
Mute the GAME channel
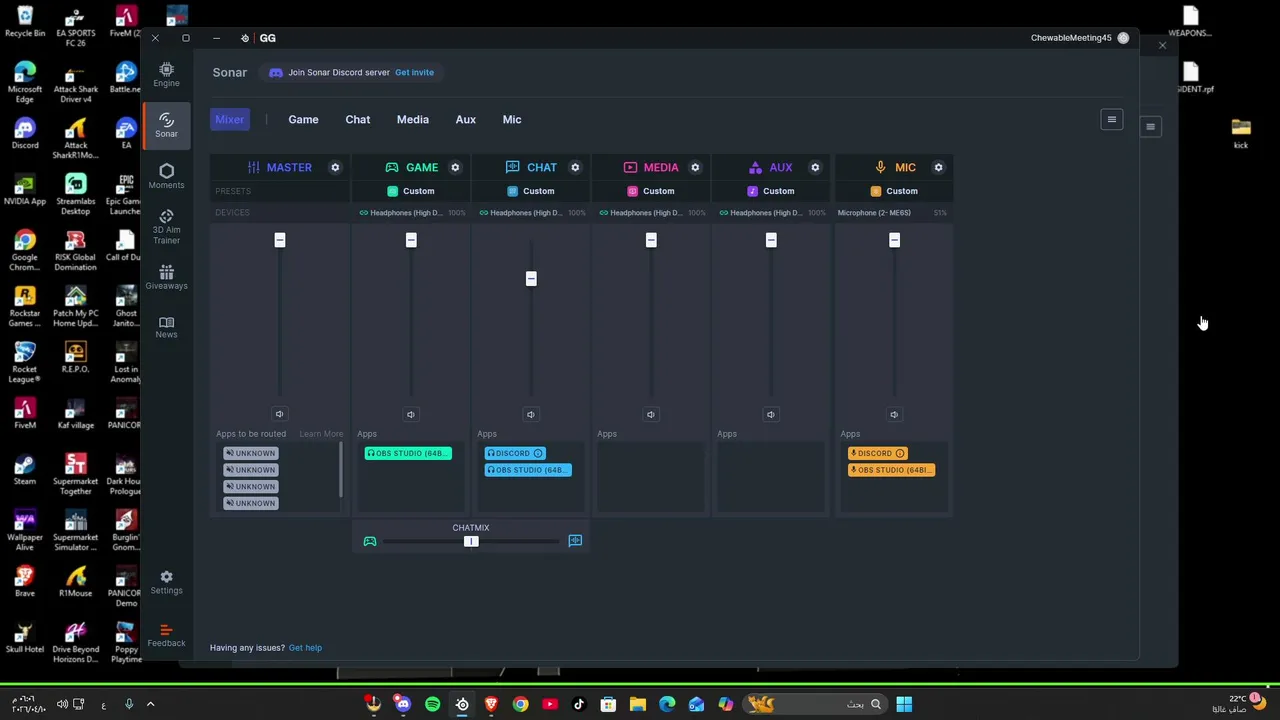click(x=410, y=414)
